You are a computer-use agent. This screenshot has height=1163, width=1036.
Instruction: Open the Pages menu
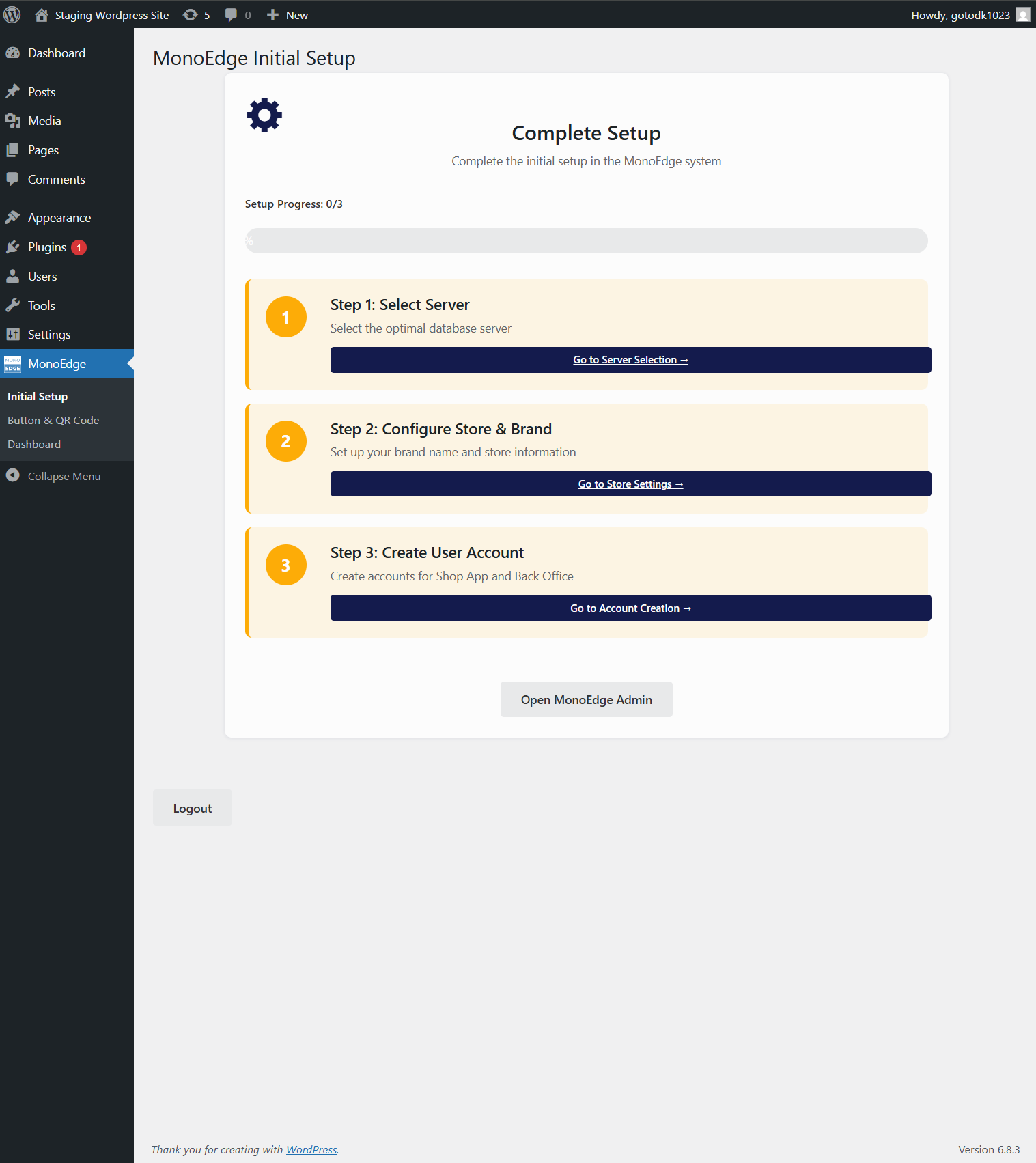point(67,150)
